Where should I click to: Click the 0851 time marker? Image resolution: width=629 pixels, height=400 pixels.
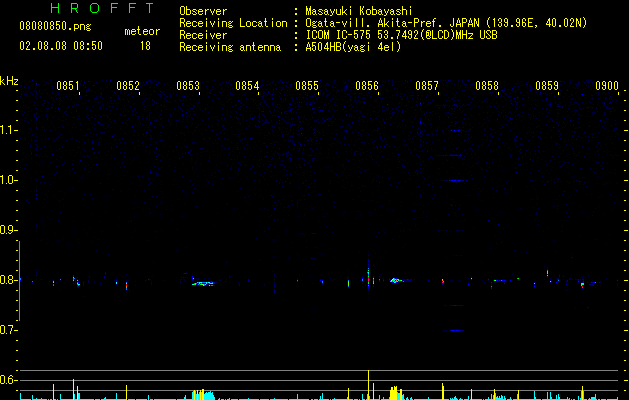point(68,86)
